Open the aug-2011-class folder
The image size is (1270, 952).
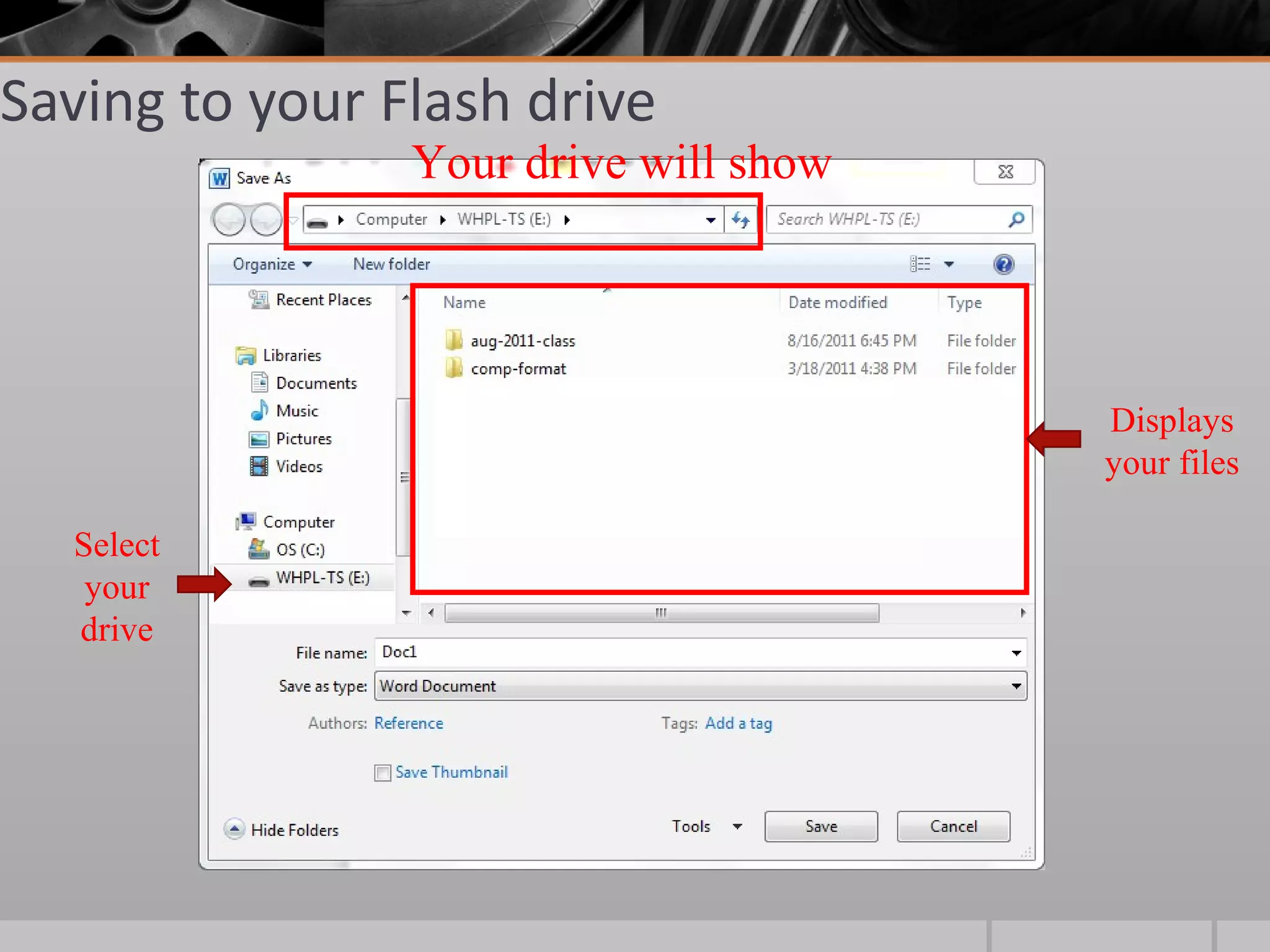pos(522,341)
